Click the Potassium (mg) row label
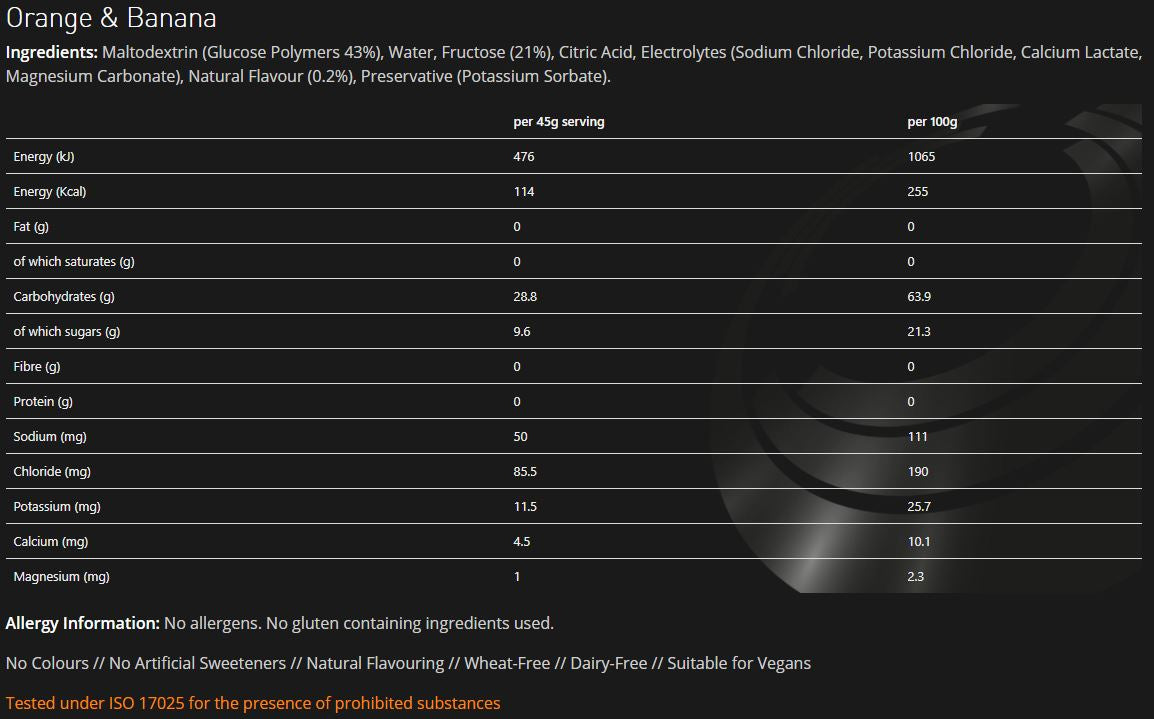1154x719 pixels. (57, 506)
